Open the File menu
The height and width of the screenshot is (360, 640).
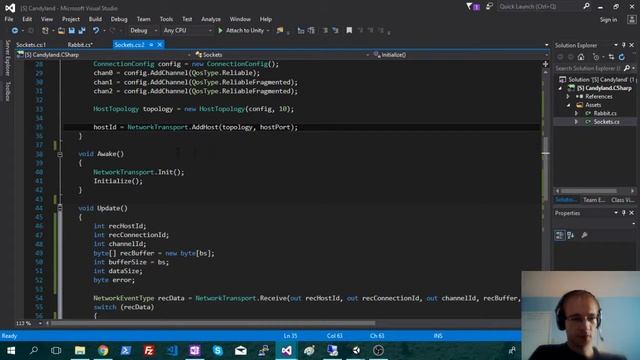9,19
